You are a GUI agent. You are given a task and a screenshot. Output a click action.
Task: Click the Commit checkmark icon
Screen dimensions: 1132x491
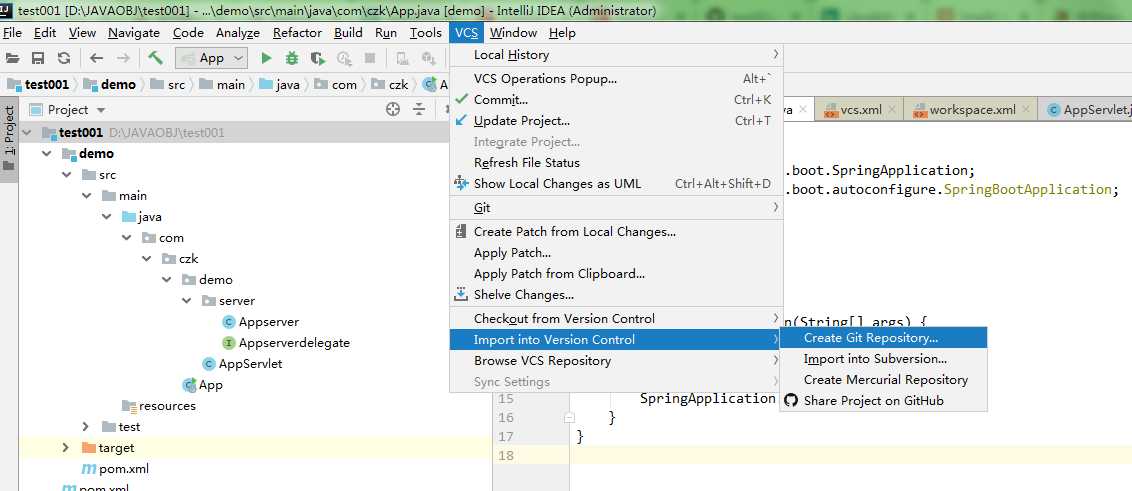461,99
